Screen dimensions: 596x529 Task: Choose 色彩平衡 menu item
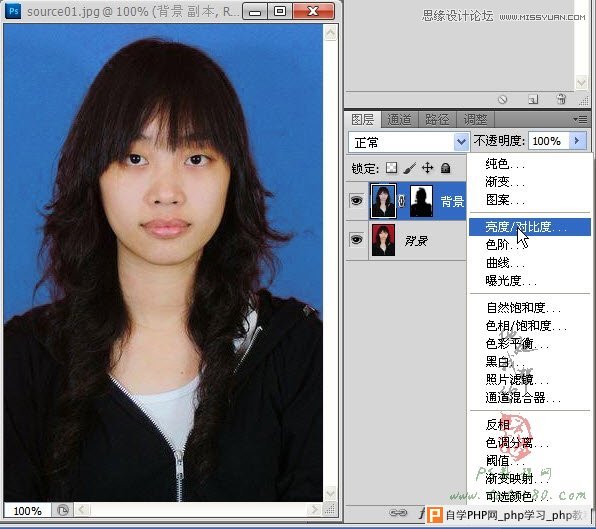point(529,344)
